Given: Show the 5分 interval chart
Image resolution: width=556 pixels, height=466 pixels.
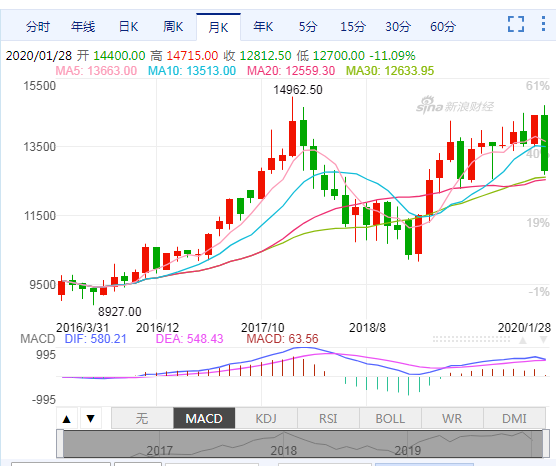Looking at the screenshot, I should click(308, 27).
